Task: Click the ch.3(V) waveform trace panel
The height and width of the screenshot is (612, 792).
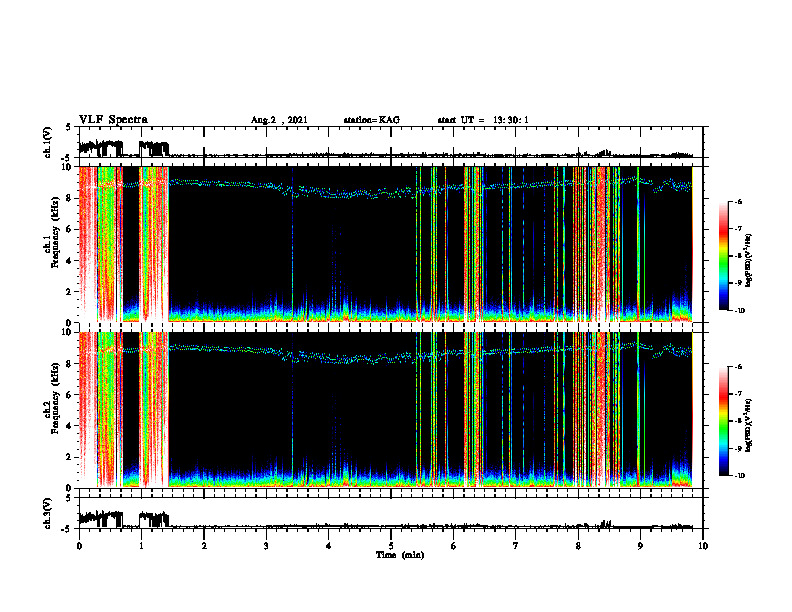Action: (391, 514)
